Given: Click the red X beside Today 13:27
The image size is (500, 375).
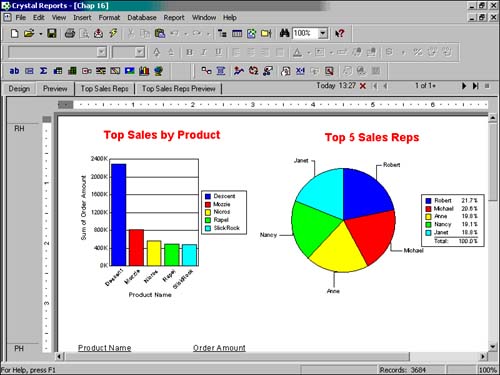Looking at the screenshot, I should point(363,86).
